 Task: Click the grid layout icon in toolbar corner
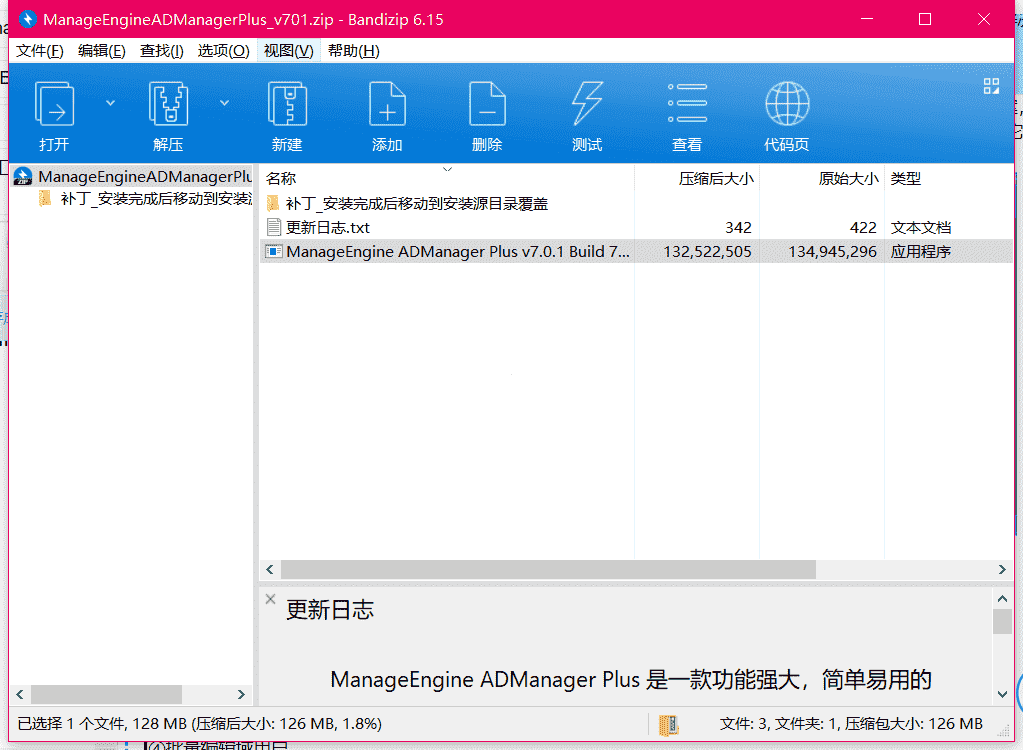992,86
